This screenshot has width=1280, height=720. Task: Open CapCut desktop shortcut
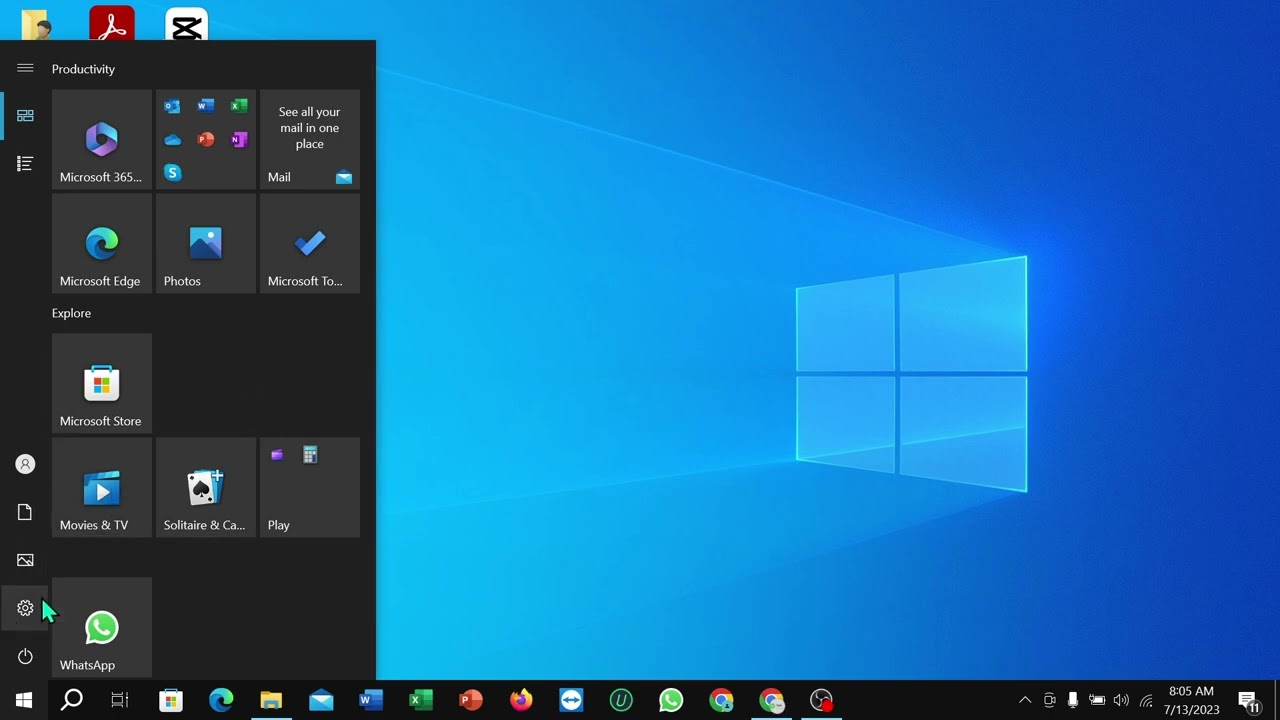(x=187, y=24)
